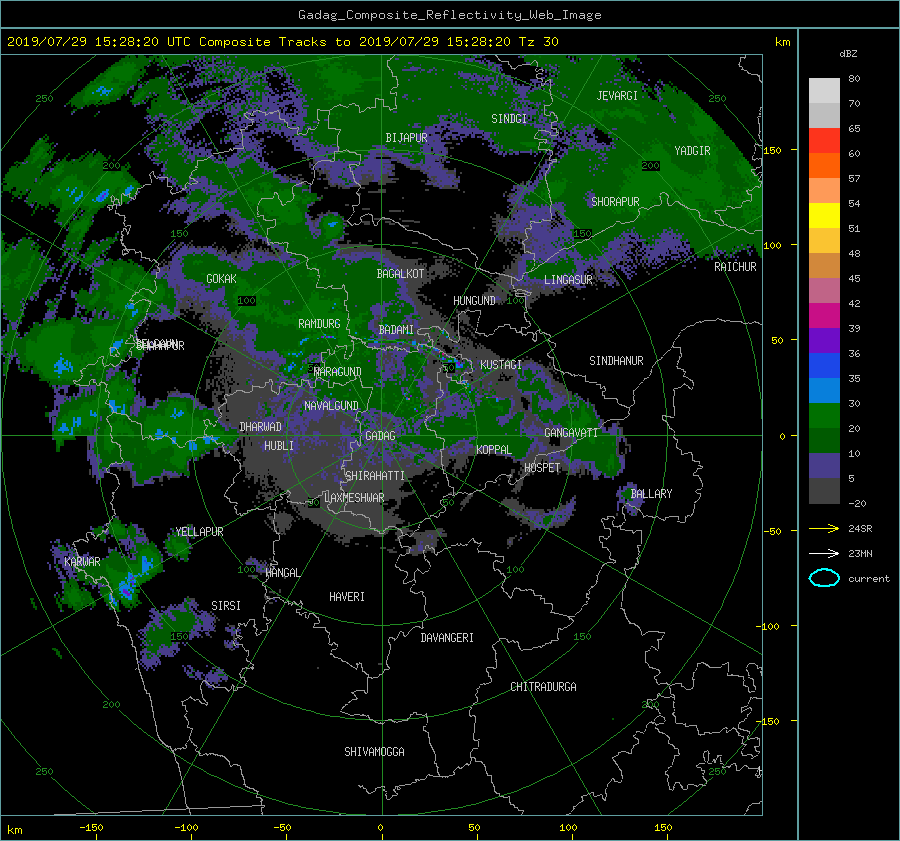The width and height of the screenshot is (900, 841).
Task: Click the YELLAPUR city label
Action: pyautogui.click(x=199, y=532)
